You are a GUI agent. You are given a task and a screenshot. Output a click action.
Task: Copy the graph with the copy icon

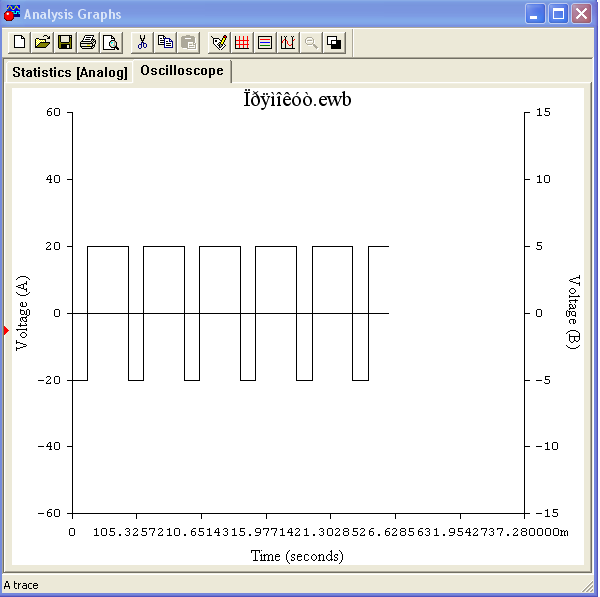[x=165, y=42]
